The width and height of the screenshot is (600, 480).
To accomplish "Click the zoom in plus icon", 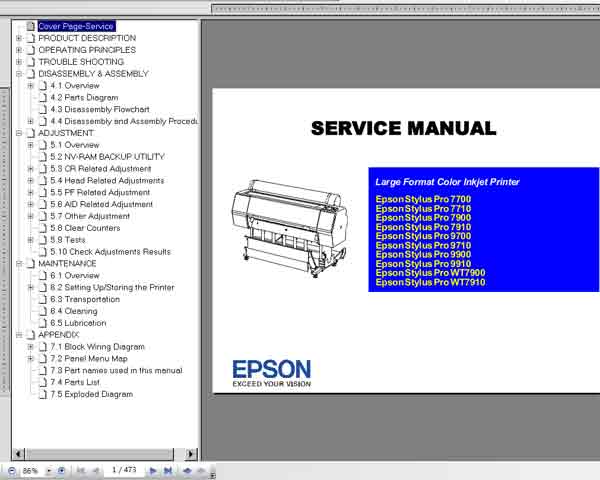I will 61,471.
